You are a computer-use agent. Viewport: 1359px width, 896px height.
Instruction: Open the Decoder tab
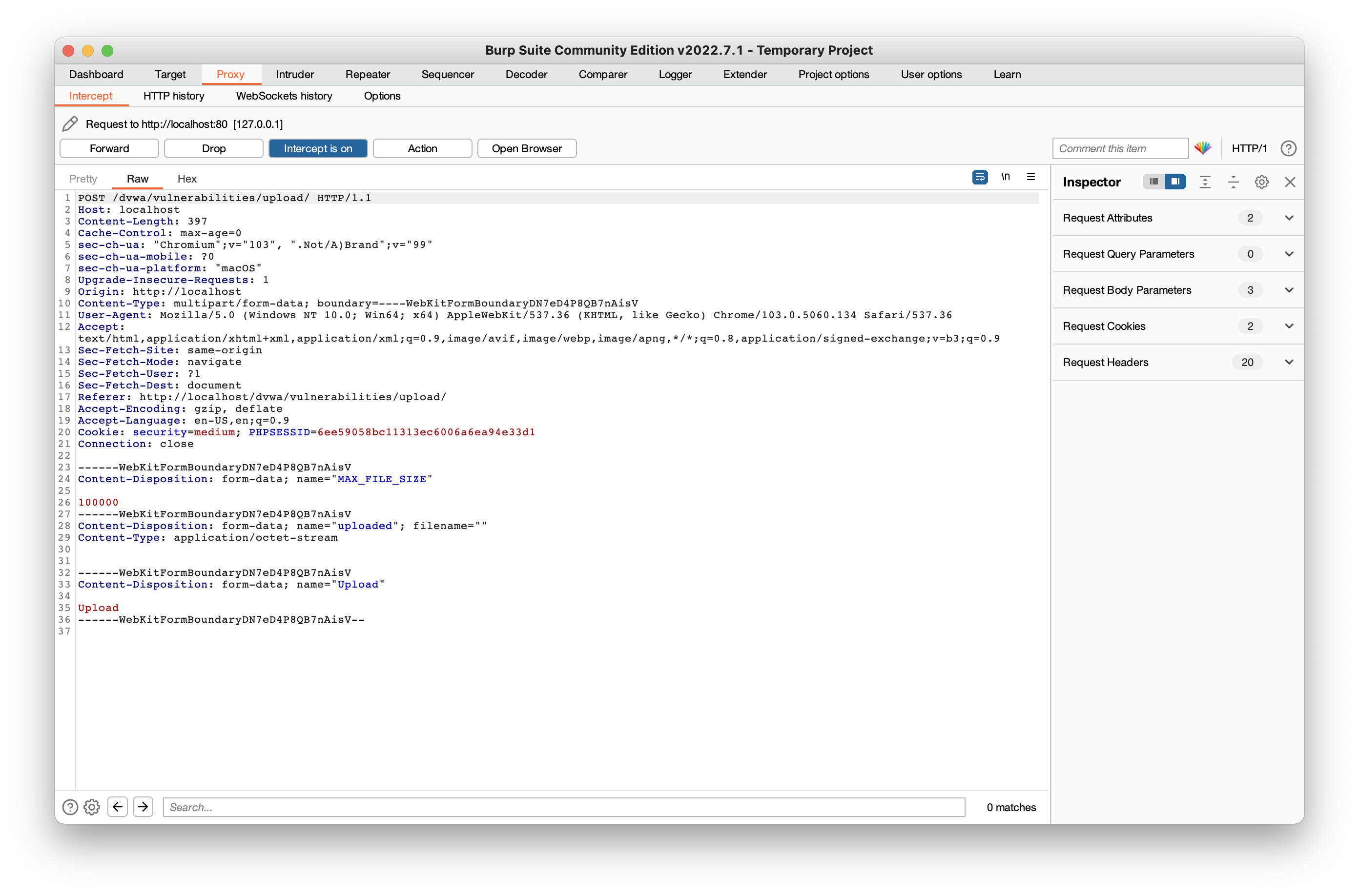tap(526, 74)
